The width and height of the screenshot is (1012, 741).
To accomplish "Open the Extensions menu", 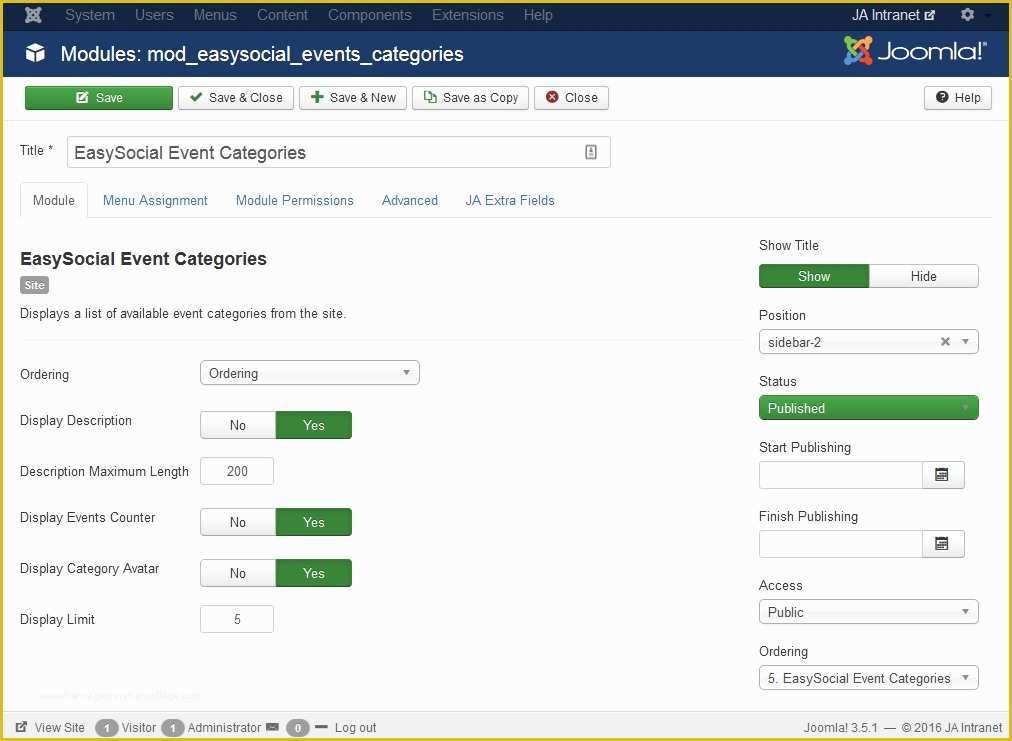I will point(467,15).
